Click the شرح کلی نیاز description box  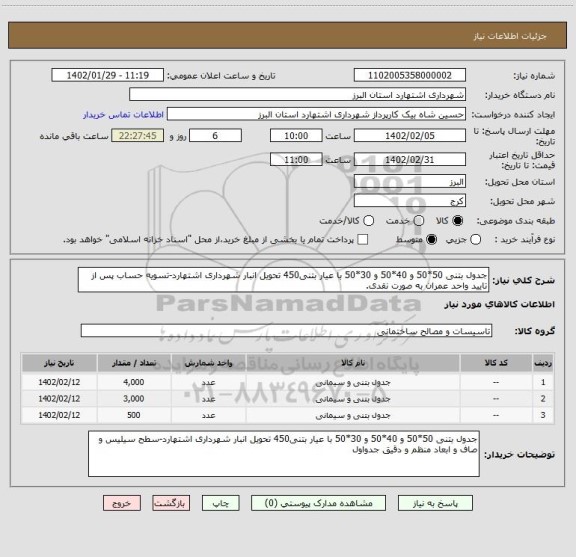click(x=284, y=280)
